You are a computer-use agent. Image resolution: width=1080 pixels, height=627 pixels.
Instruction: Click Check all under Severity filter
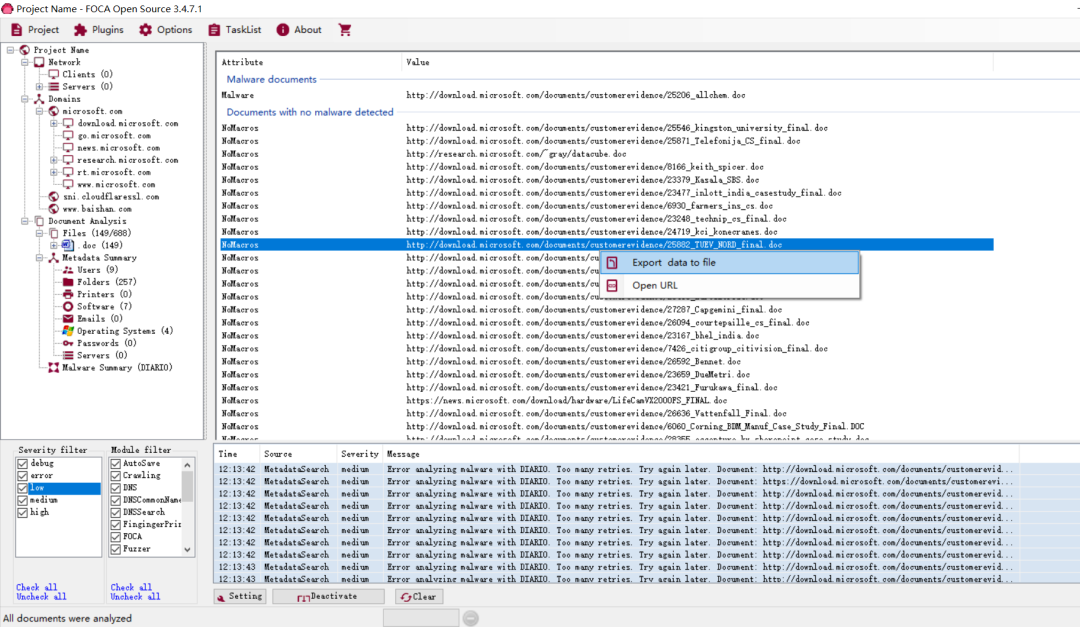[x=37, y=588]
